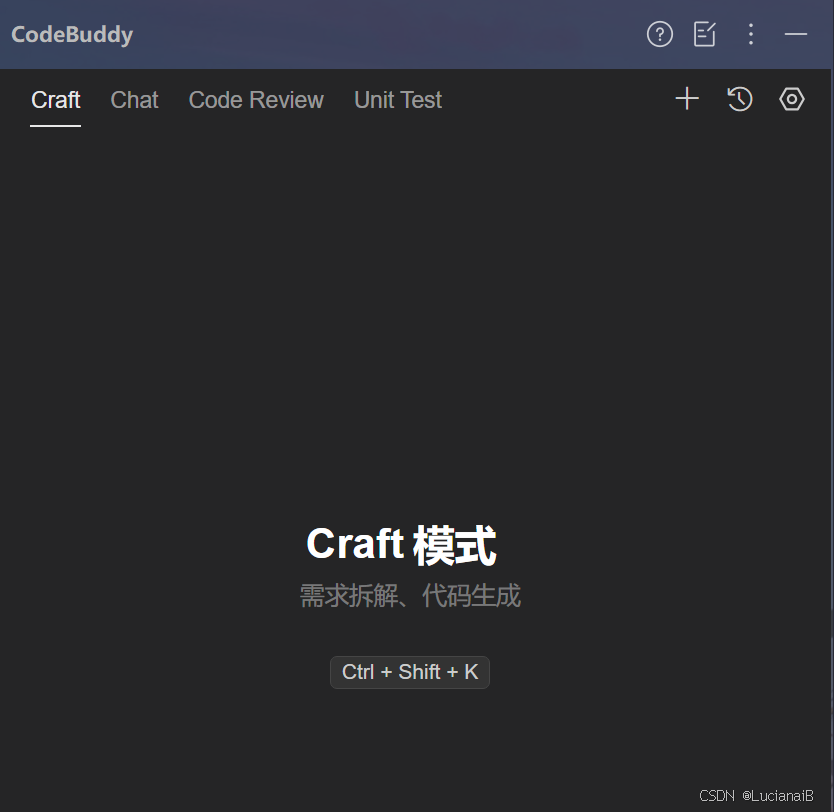Switch to the Unit Test tab
Viewport: 834px width, 812px height.
pyautogui.click(x=397, y=99)
